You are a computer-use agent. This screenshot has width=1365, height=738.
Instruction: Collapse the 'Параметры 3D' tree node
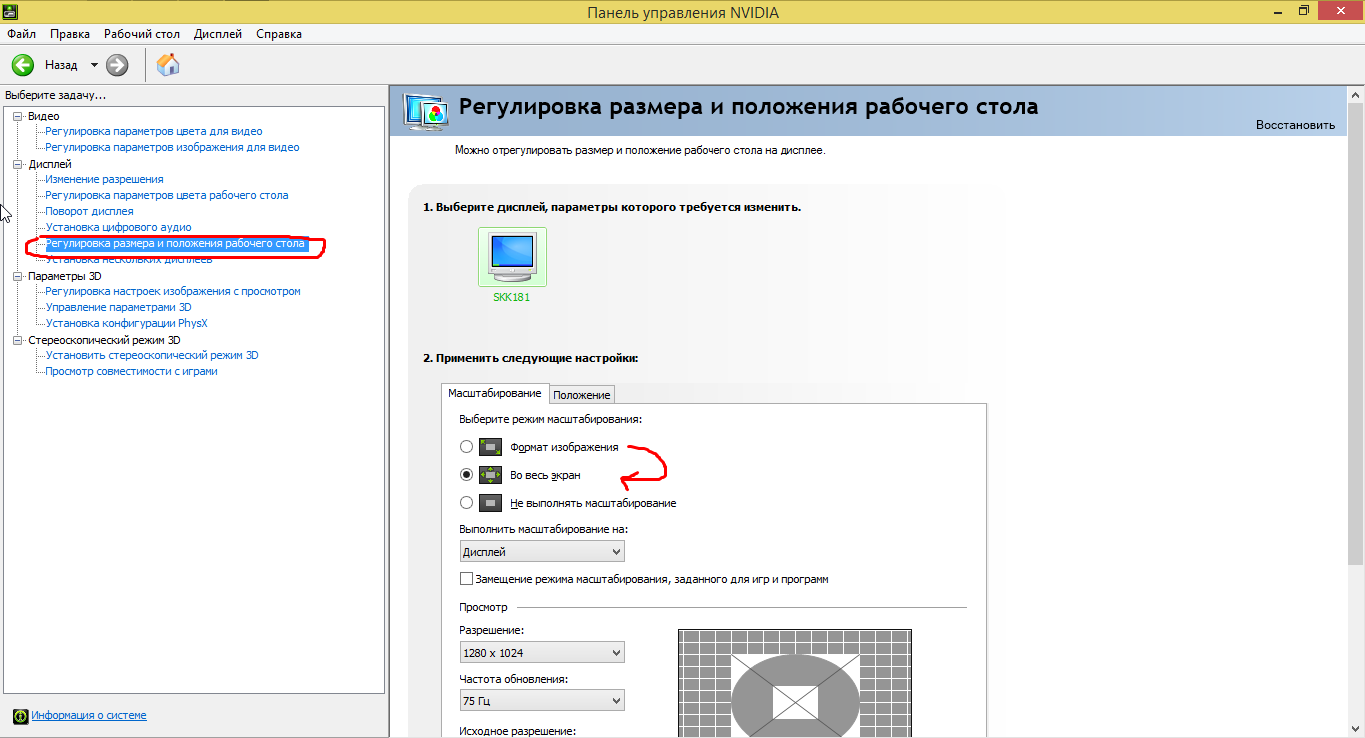17,276
